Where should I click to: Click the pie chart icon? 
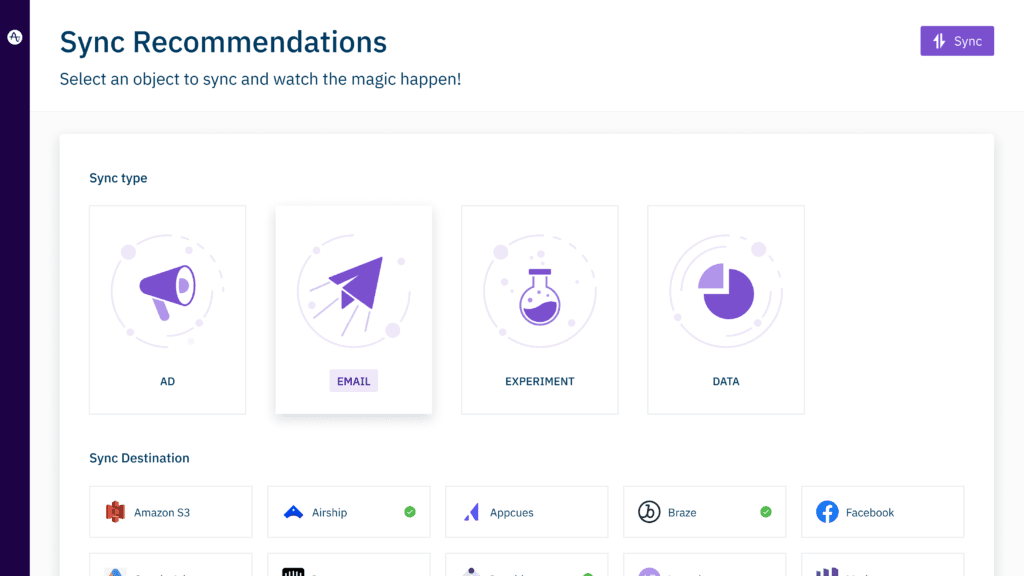tap(727, 292)
